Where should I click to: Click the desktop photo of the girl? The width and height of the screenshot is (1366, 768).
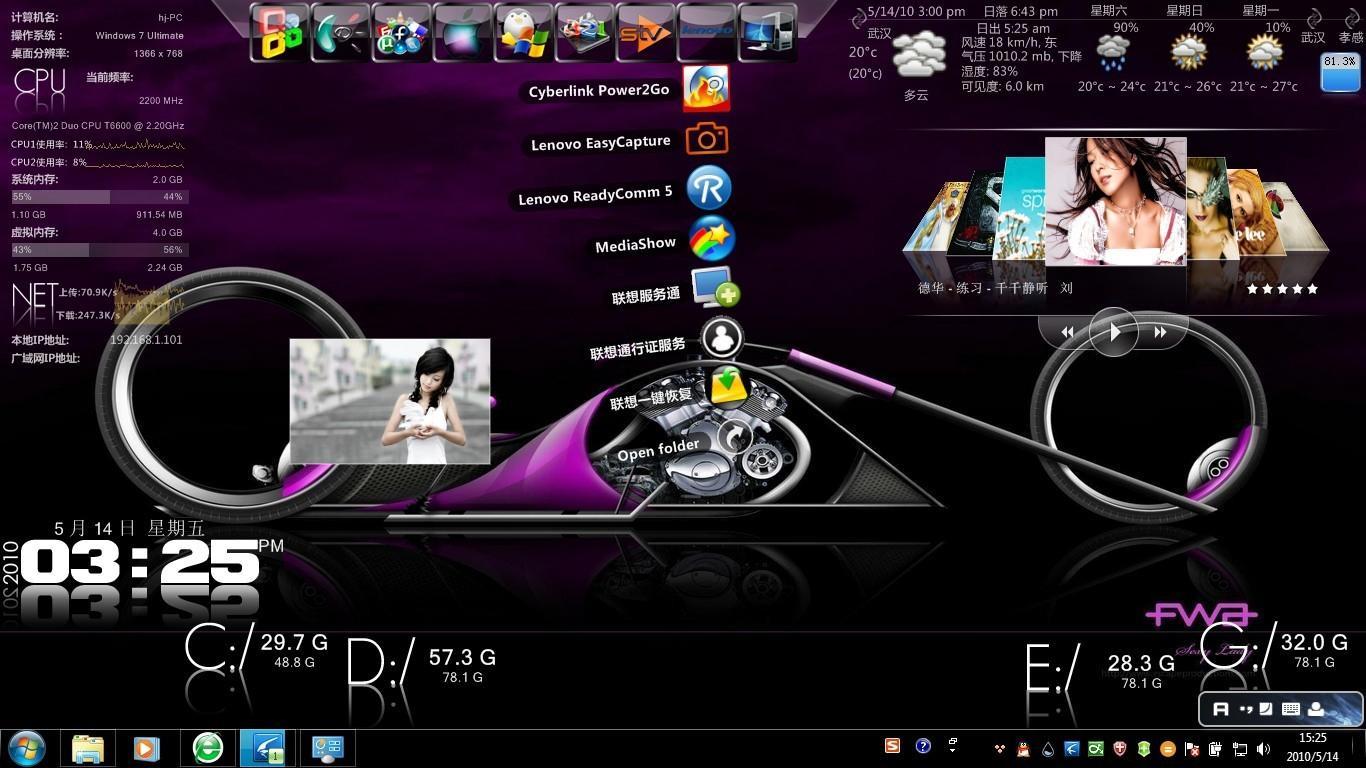tap(389, 401)
